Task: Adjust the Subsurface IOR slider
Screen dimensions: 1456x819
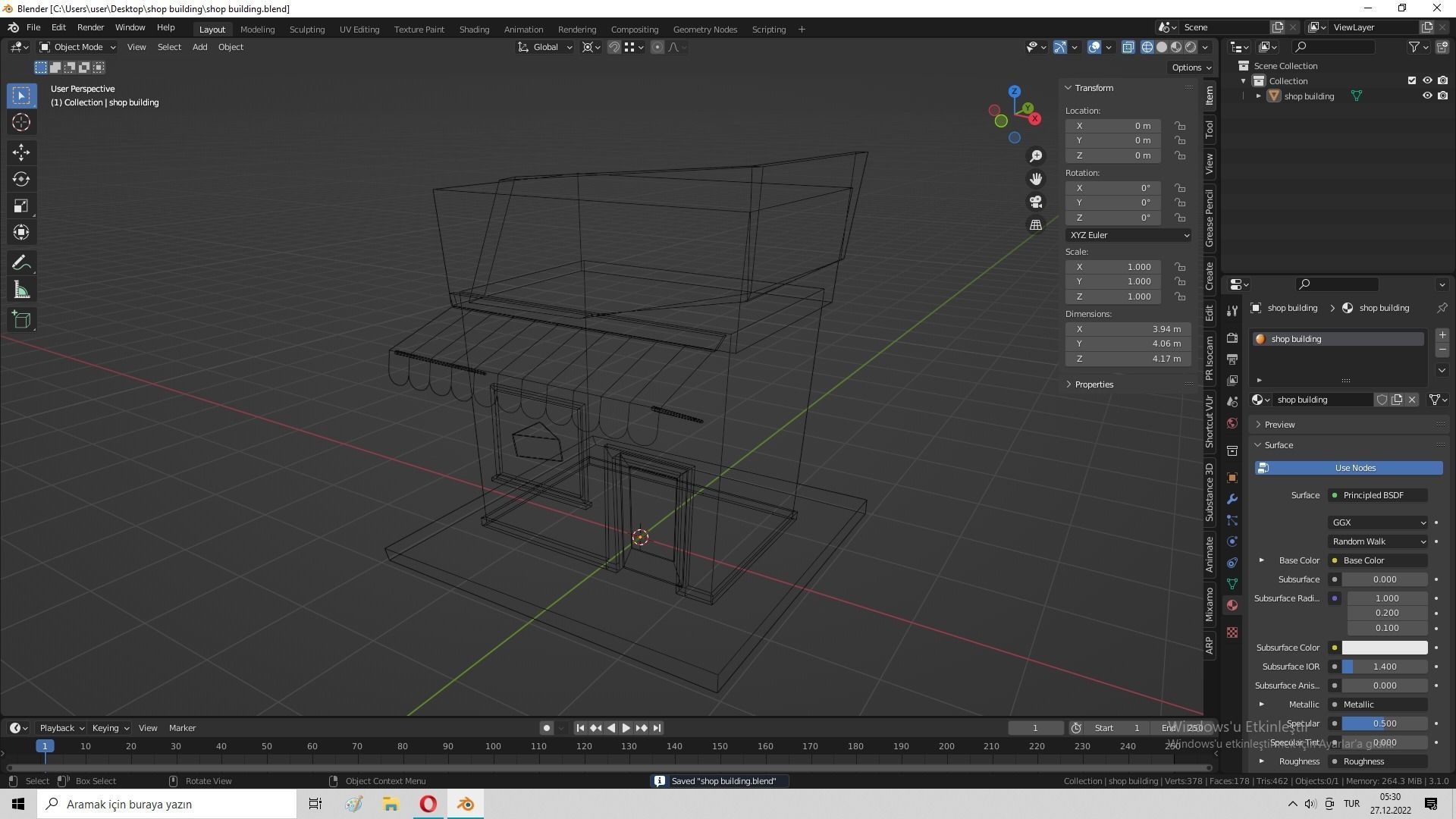Action: pos(1385,667)
